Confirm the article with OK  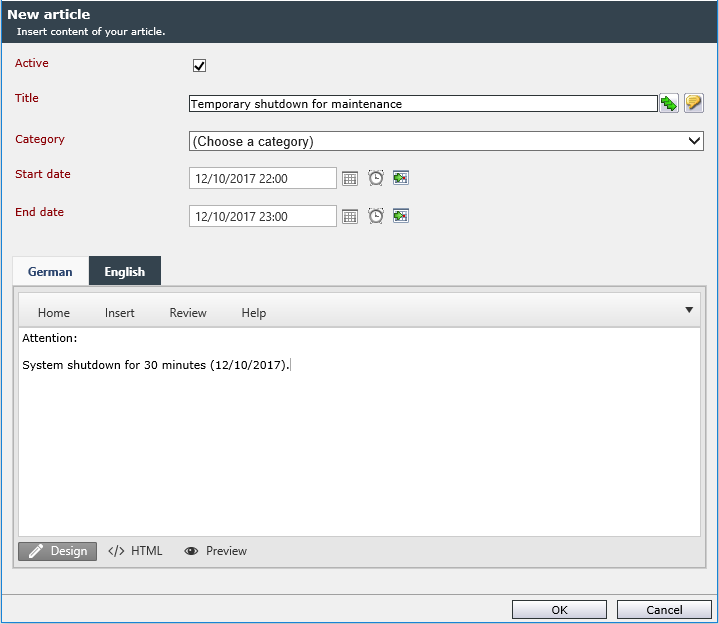point(559,610)
